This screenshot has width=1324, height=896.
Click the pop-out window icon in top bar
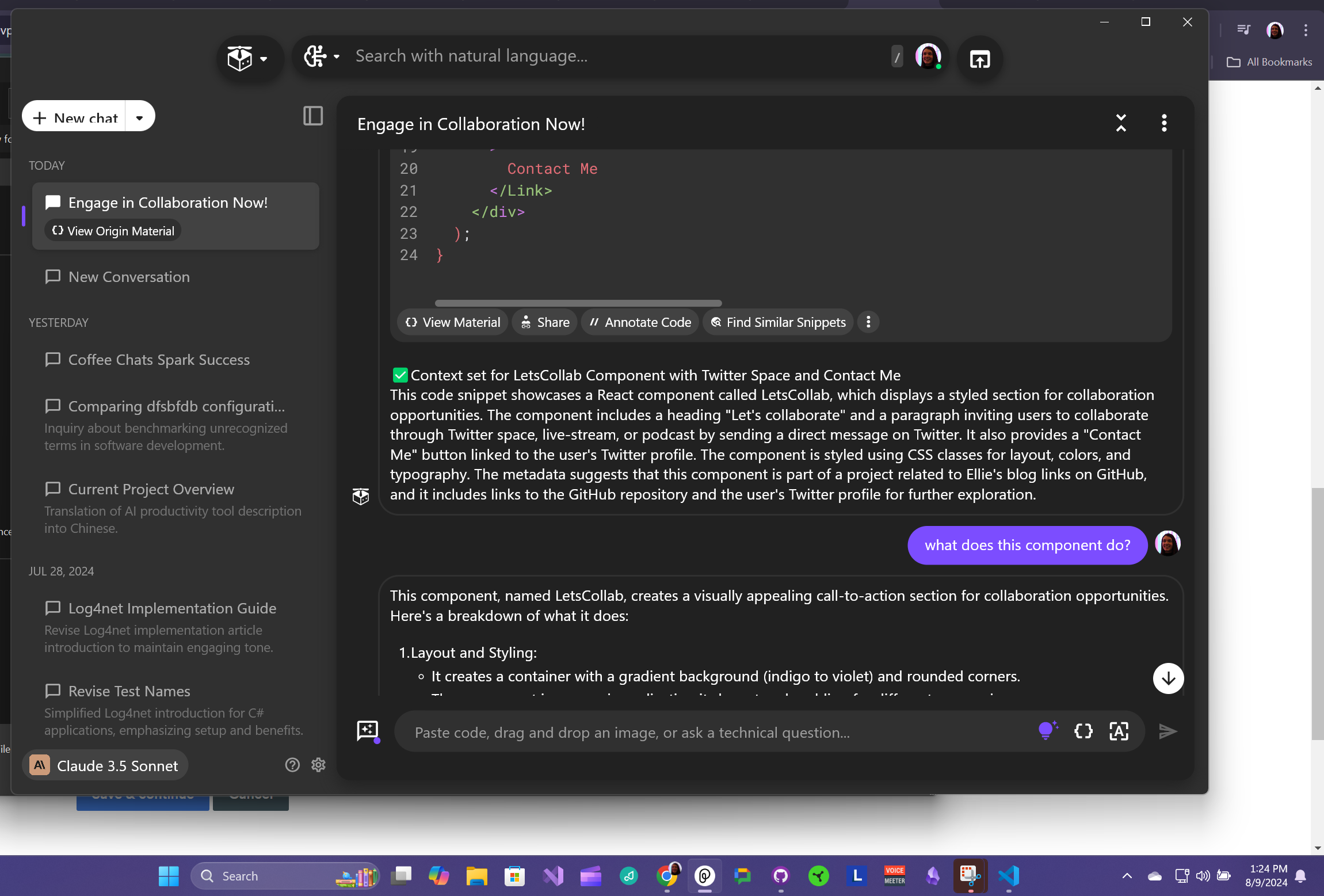pos(979,59)
